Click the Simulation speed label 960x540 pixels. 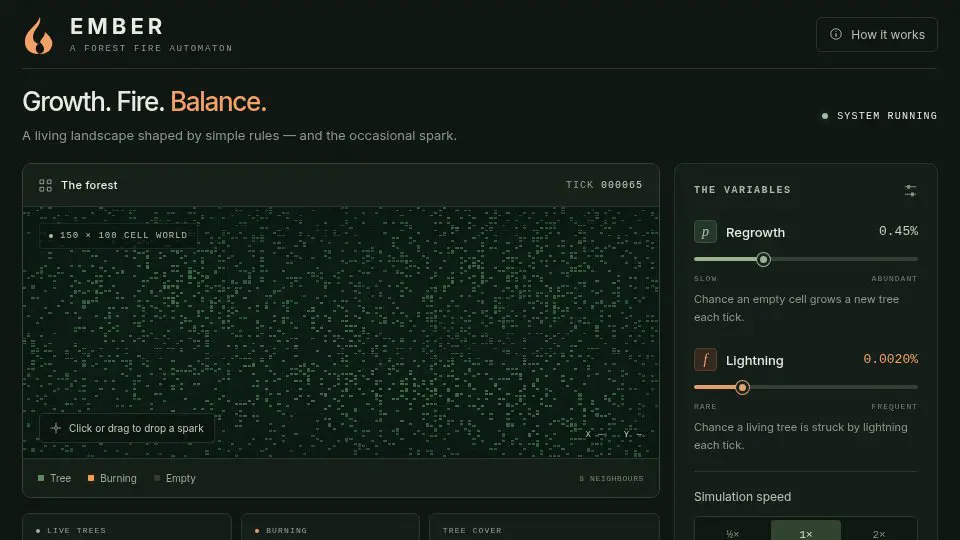pyautogui.click(x=742, y=497)
